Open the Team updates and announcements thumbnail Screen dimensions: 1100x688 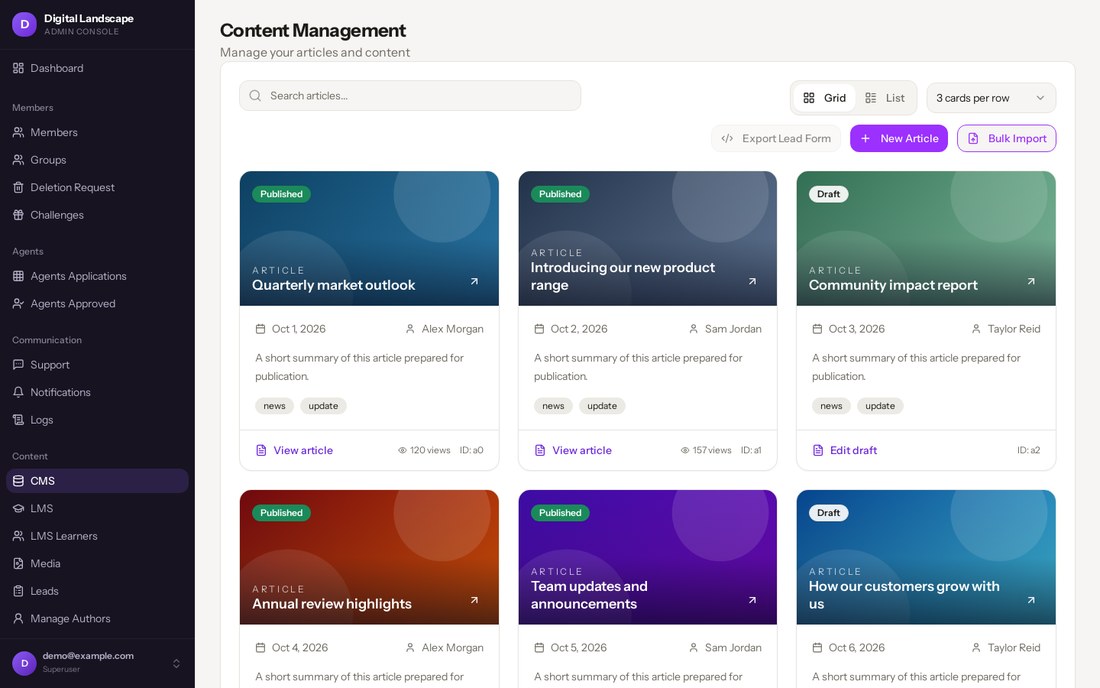point(648,558)
